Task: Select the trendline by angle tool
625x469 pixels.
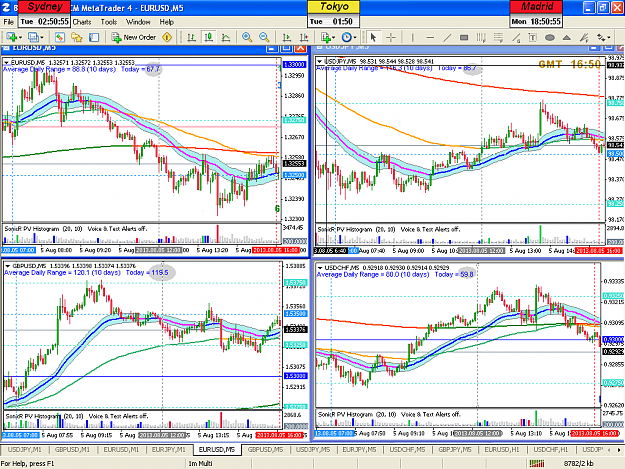Action: click(516, 37)
